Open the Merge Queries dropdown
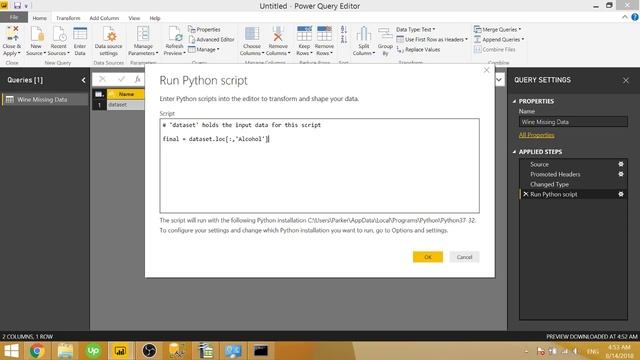The image size is (640, 360). pos(497,29)
